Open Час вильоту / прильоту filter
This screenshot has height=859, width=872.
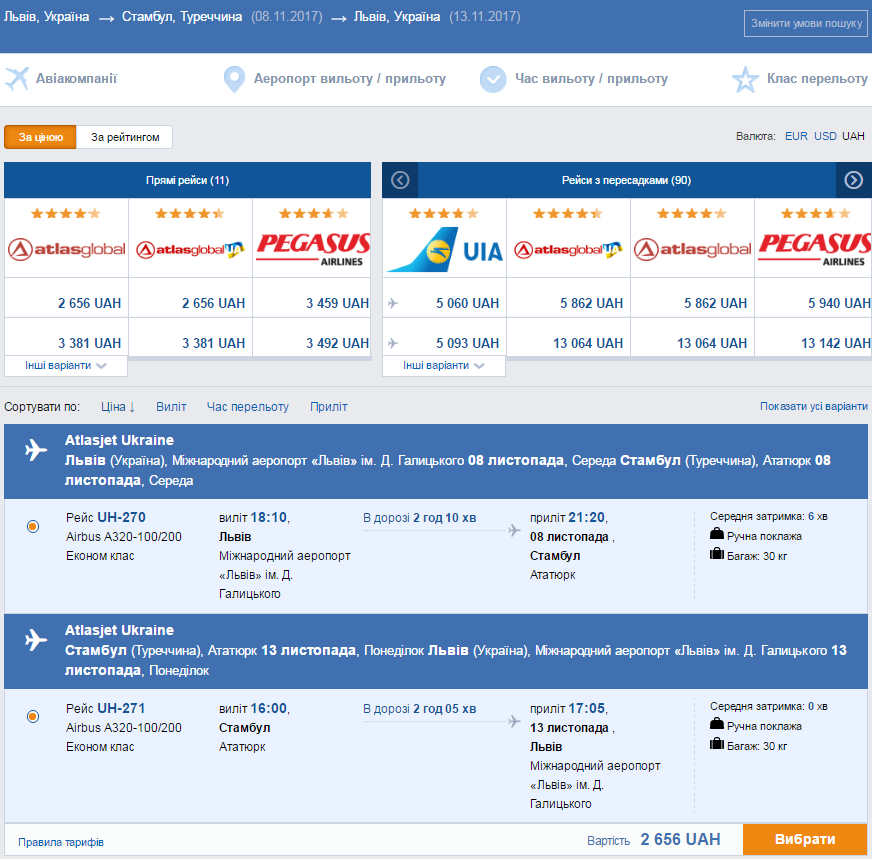[x=591, y=78]
